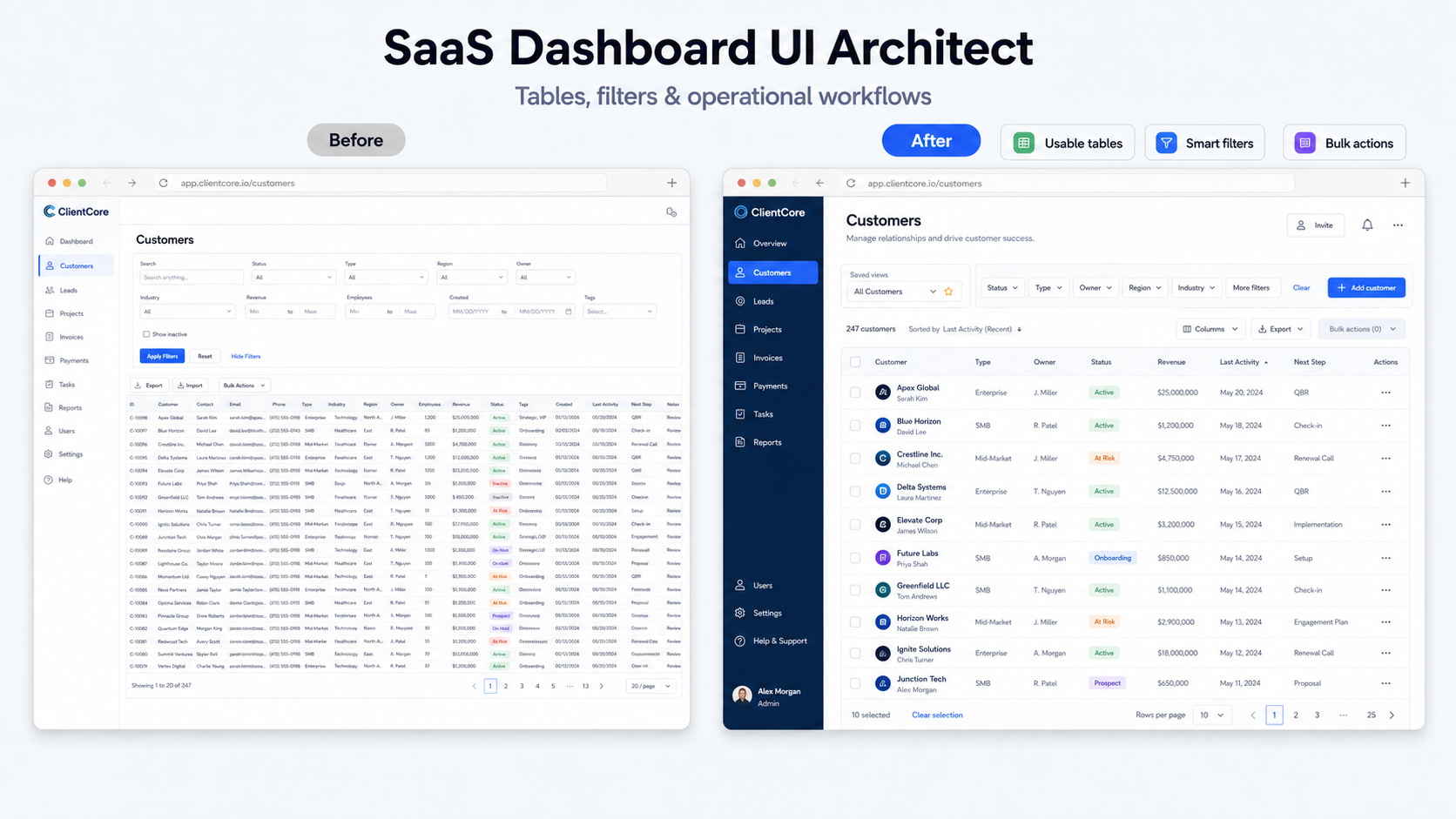The width and height of the screenshot is (1456, 819).
Task: Open a new tab in the Before browser
Action: (x=671, y=183)
